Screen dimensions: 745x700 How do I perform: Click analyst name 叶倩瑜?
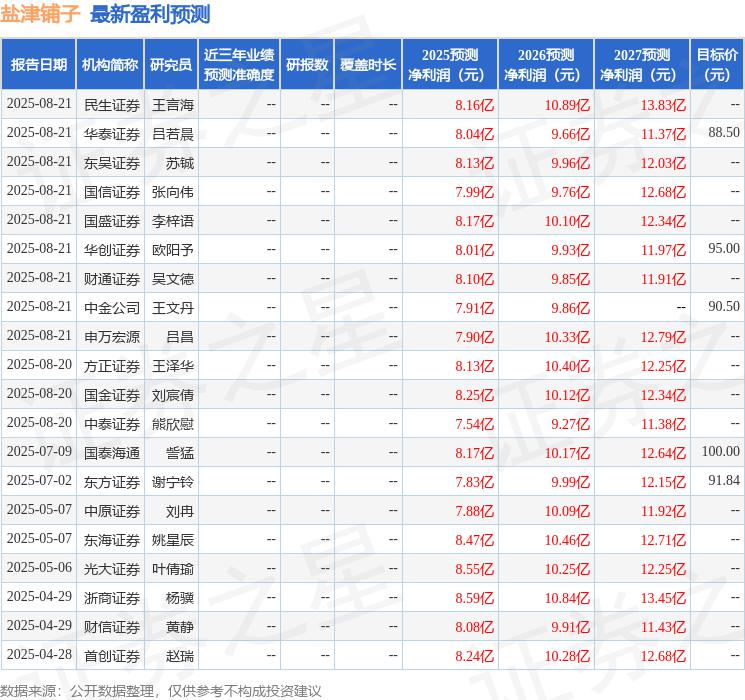click(172, 569)
